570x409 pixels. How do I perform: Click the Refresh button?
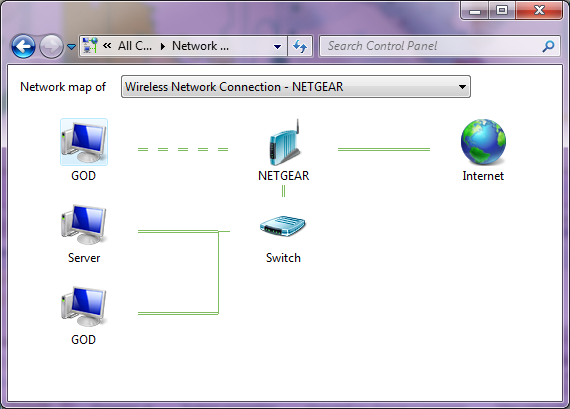tap(300, 46)
